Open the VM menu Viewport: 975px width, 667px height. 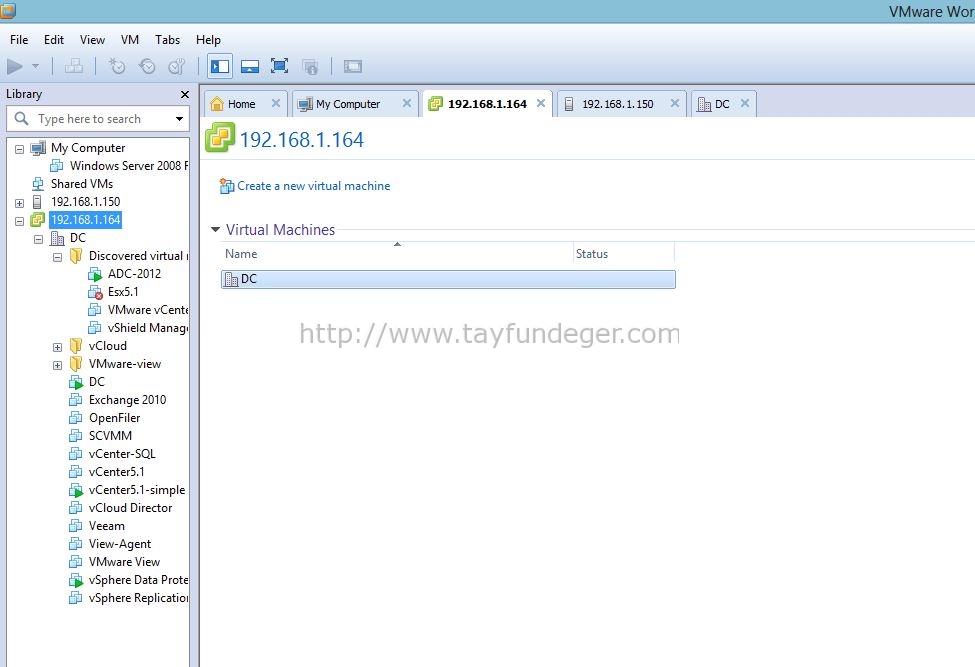129,40
